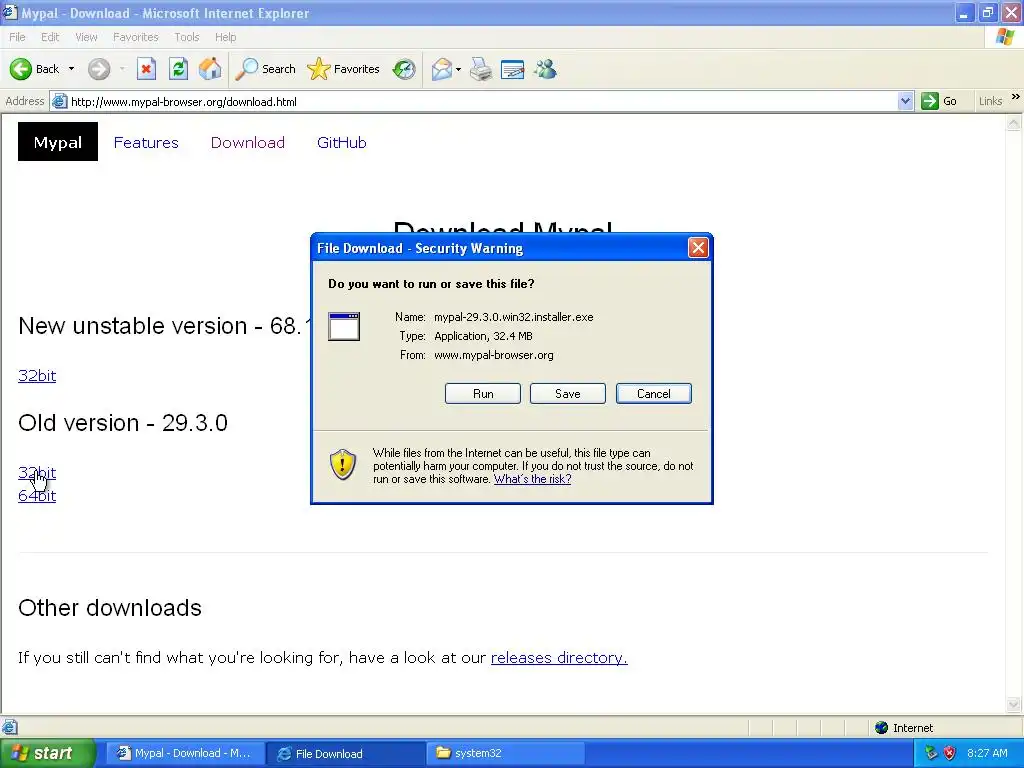Viewport: 1024px width, 768px height.
Task: Click the red security shield tray icon
Action: click(950, 753)
